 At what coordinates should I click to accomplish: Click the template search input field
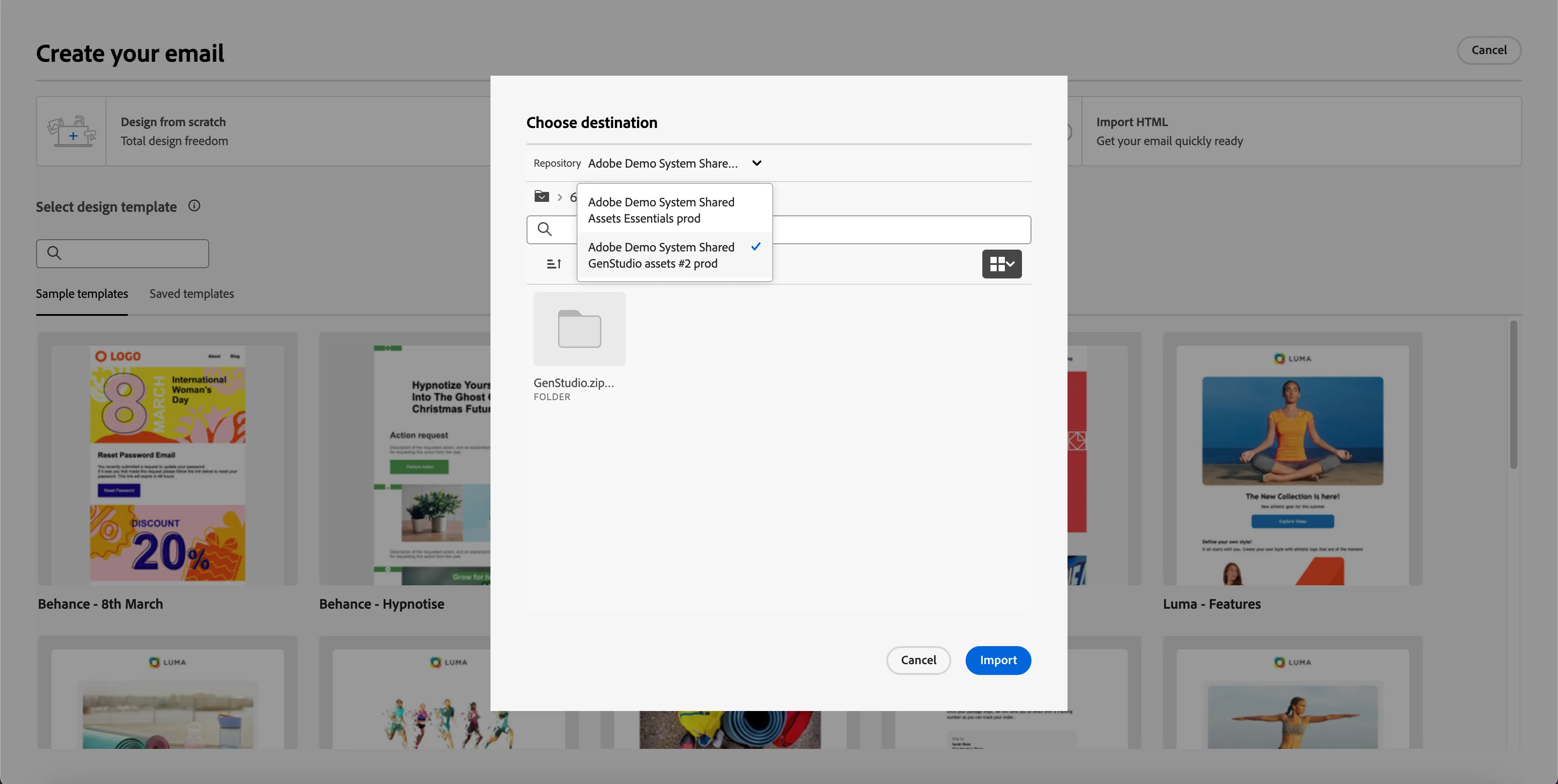(122, 253)
